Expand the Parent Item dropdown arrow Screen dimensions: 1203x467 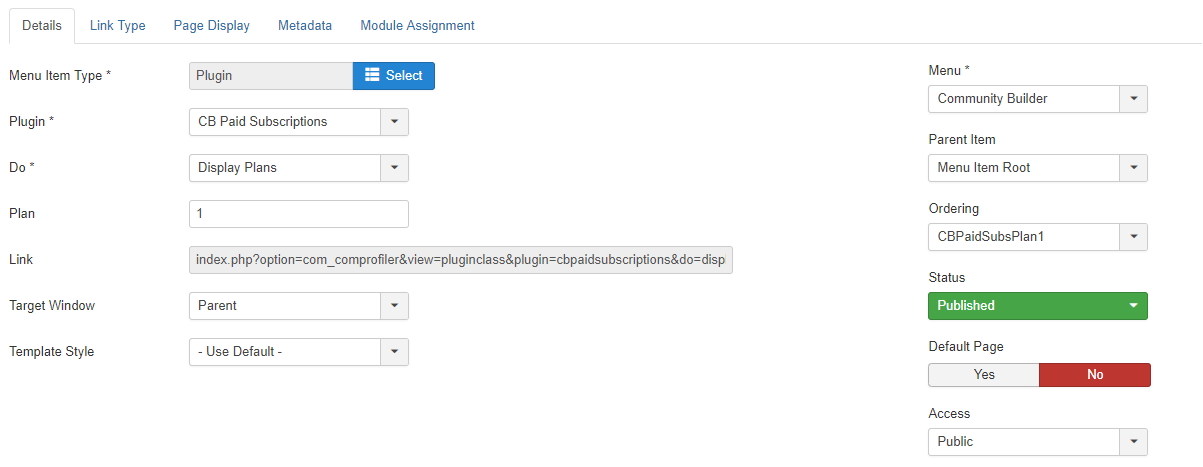coord(1133,168)
